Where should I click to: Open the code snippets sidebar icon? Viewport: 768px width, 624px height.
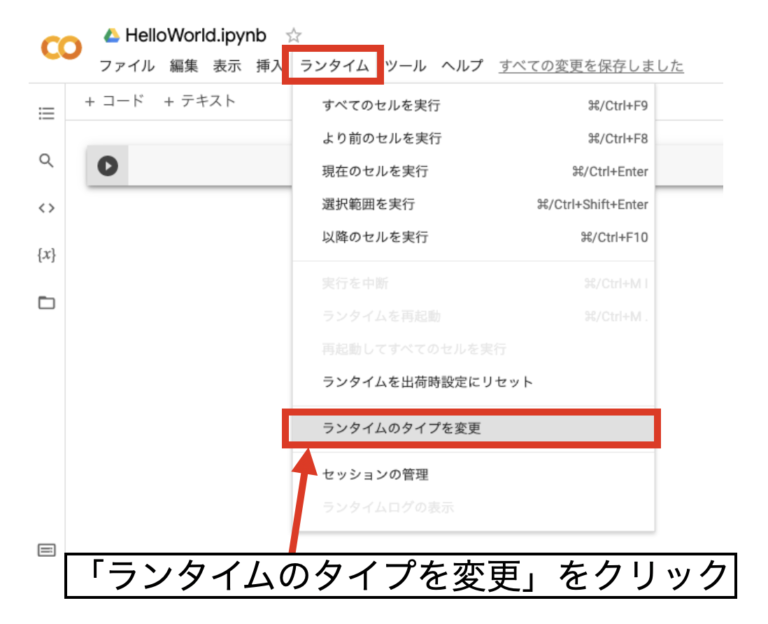pos(46,208)
